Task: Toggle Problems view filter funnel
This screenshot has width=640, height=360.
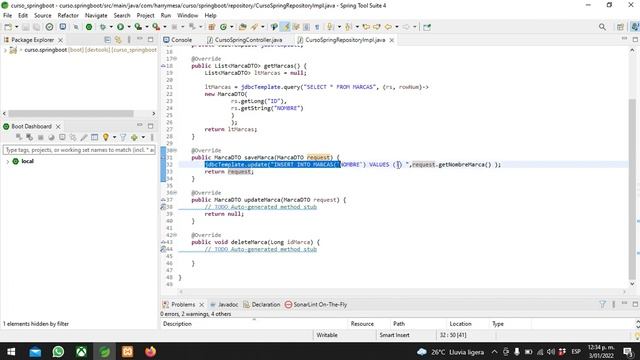Action: click(x=602, y=304)
